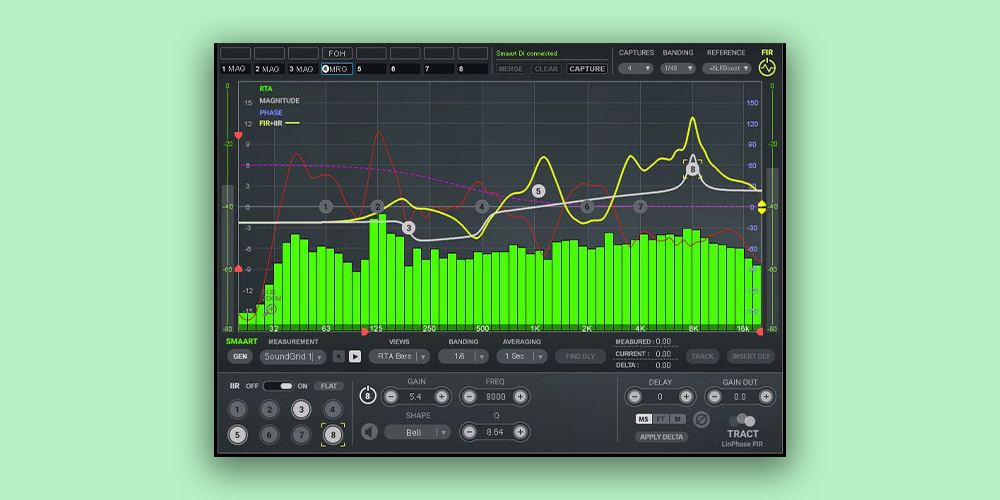Open the Shape Bell dropdown

point(417,432)
